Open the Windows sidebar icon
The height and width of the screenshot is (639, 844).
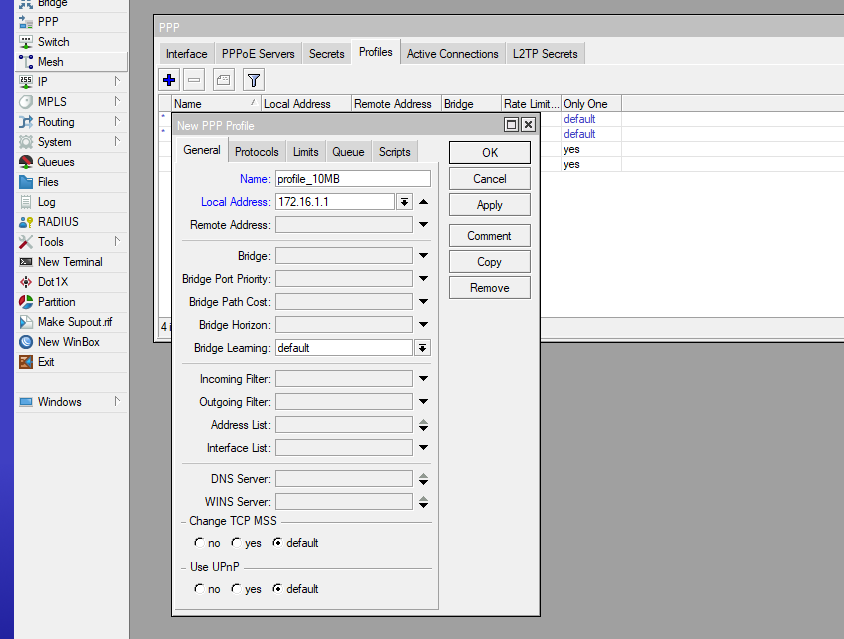pos(26,402)
